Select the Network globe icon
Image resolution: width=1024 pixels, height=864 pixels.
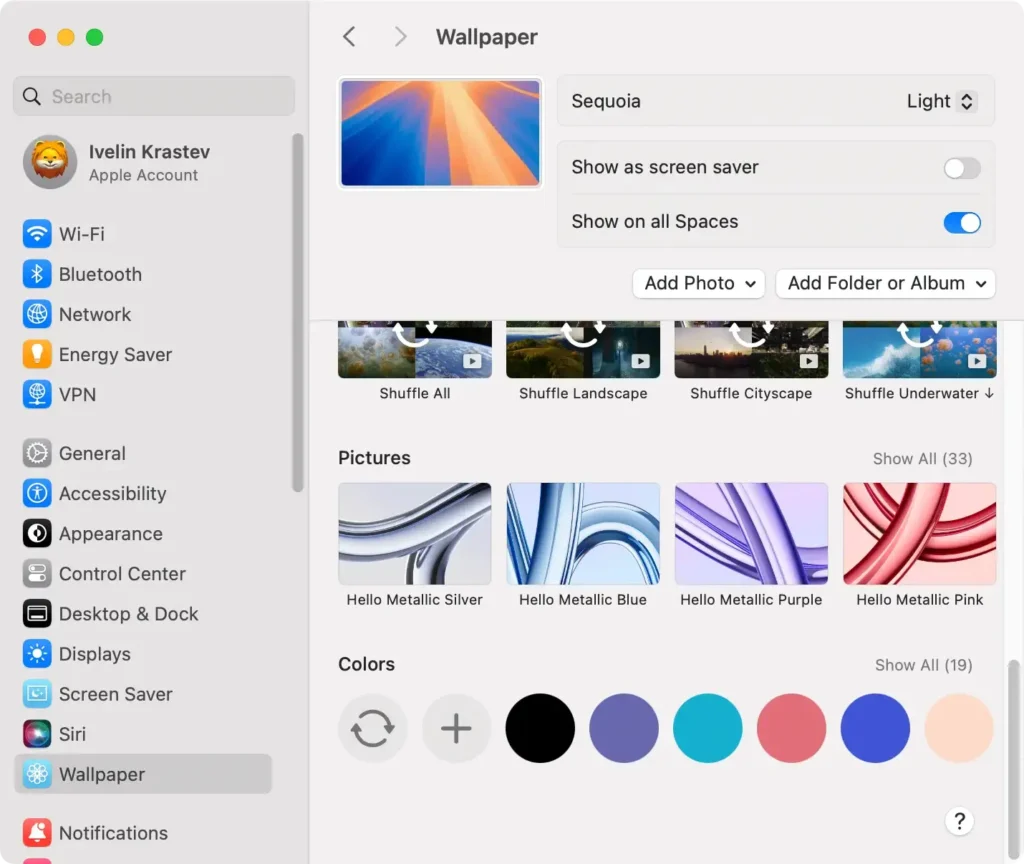[37, 314]
